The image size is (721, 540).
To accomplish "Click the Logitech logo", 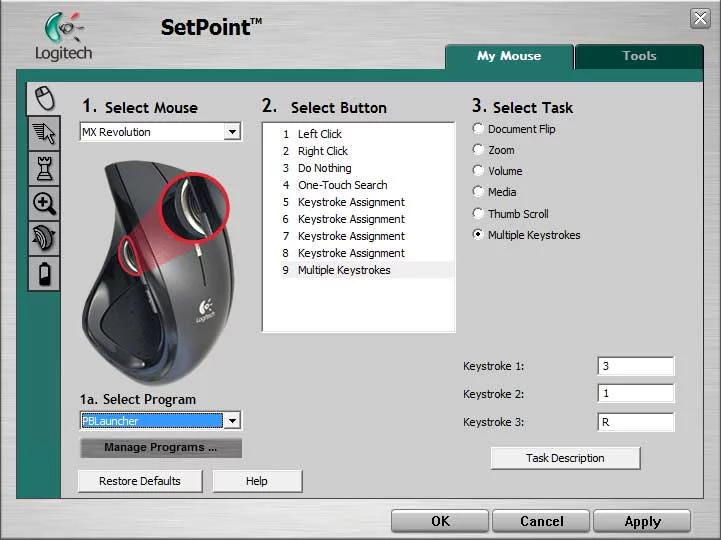I will click(63, 37).
